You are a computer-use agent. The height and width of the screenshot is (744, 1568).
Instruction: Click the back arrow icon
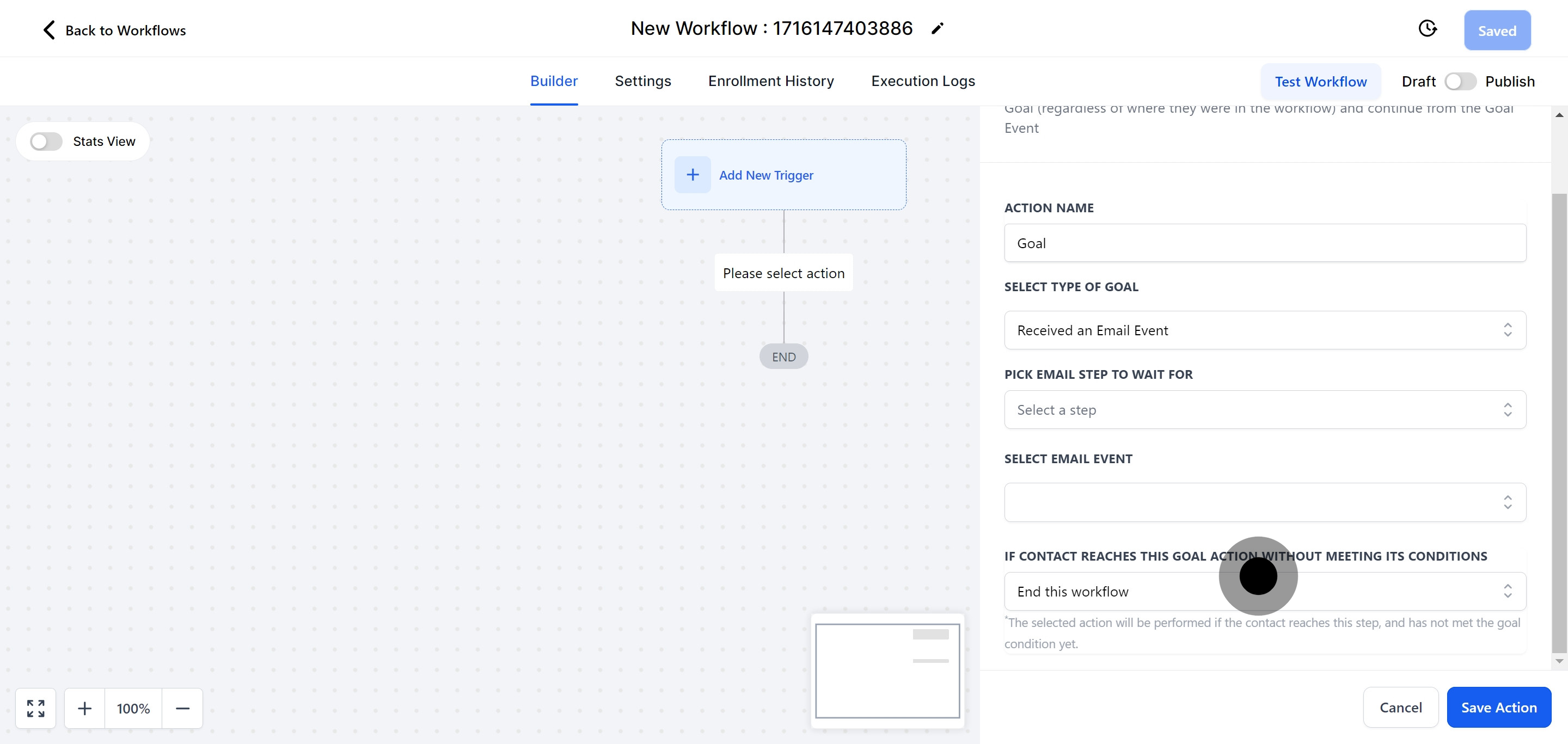pos(48,30)
